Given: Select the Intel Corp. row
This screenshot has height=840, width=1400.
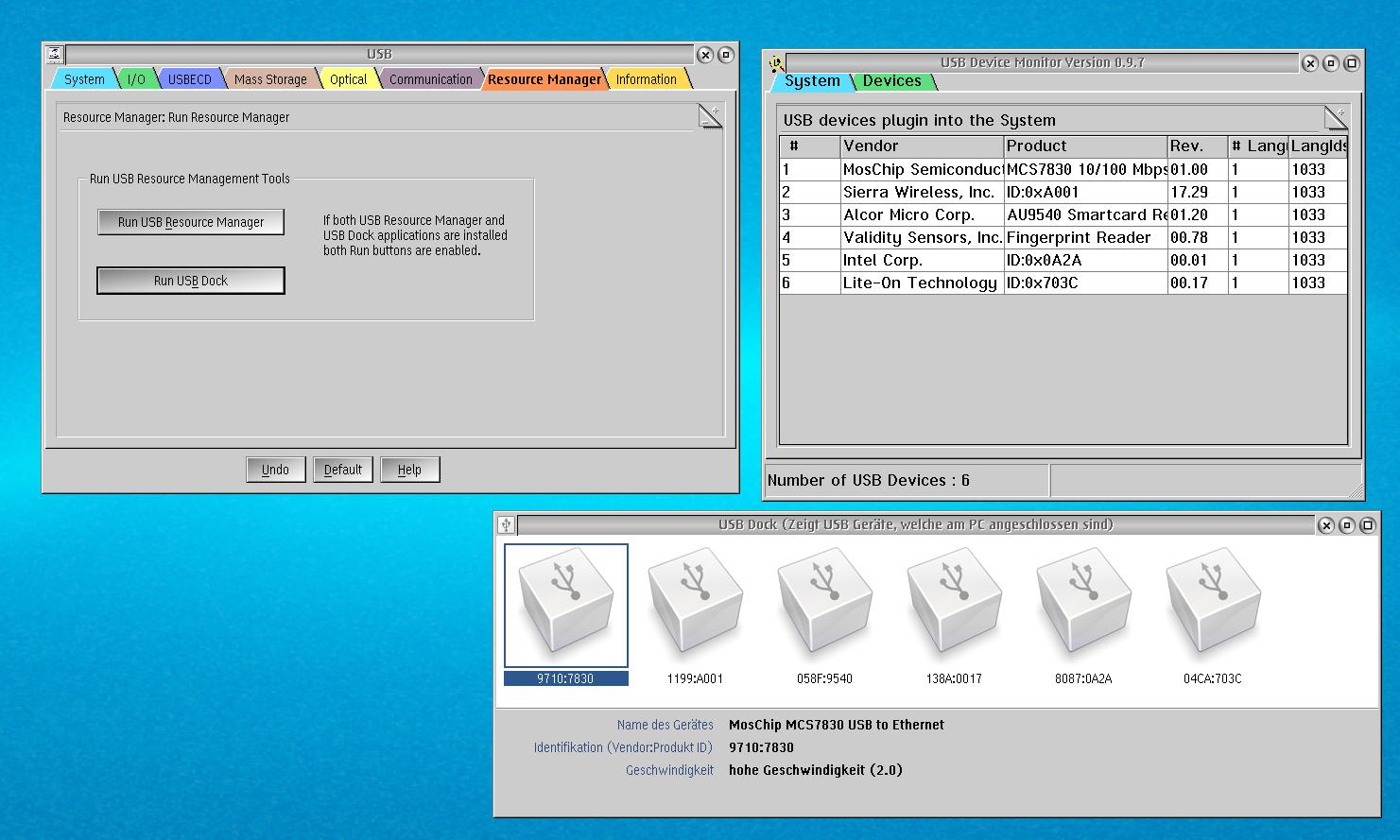Looking at the screenshot, I should (1063, 261).
